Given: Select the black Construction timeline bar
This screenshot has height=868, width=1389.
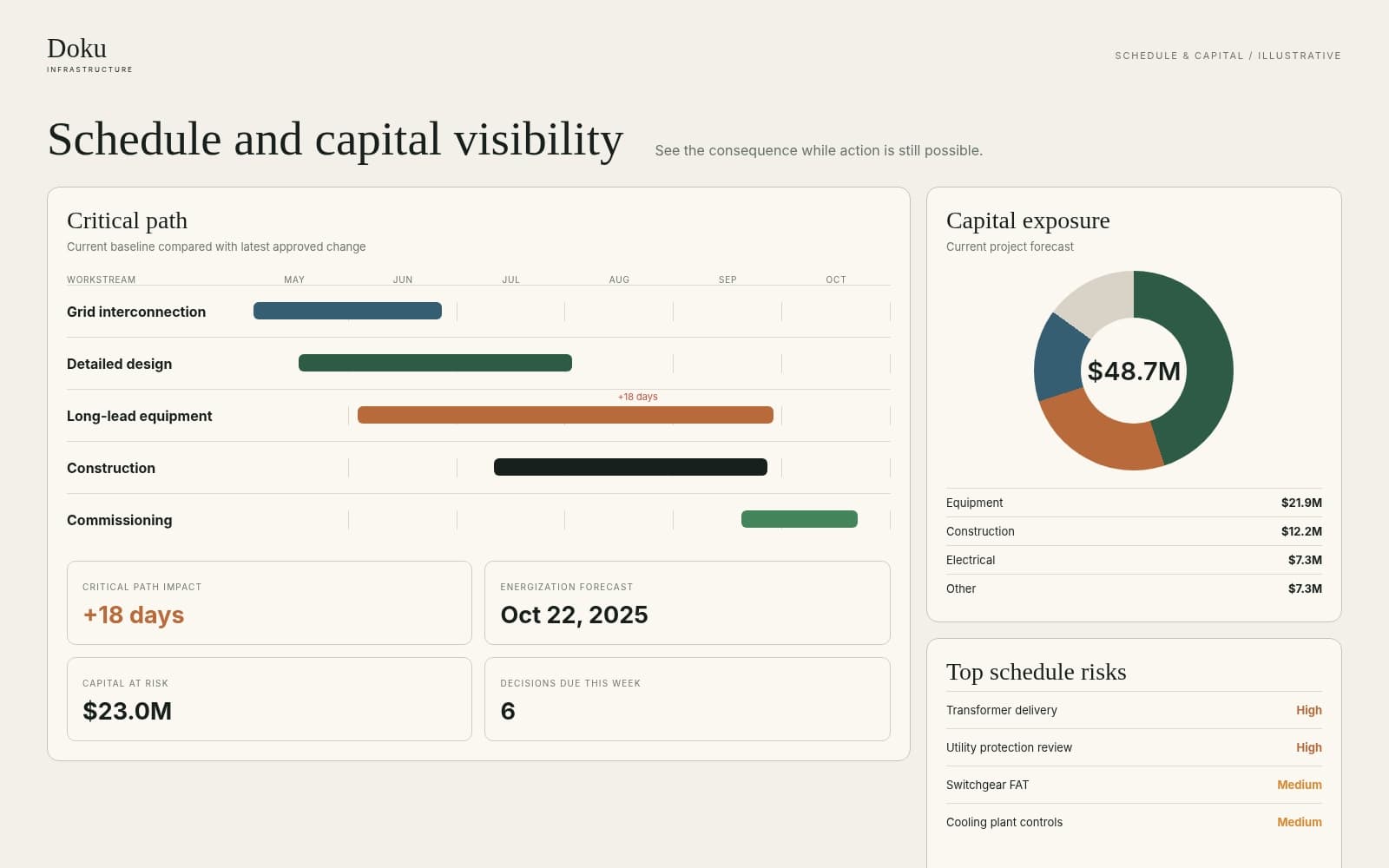Looking at the screenshot, I should [x=630, y=467].
